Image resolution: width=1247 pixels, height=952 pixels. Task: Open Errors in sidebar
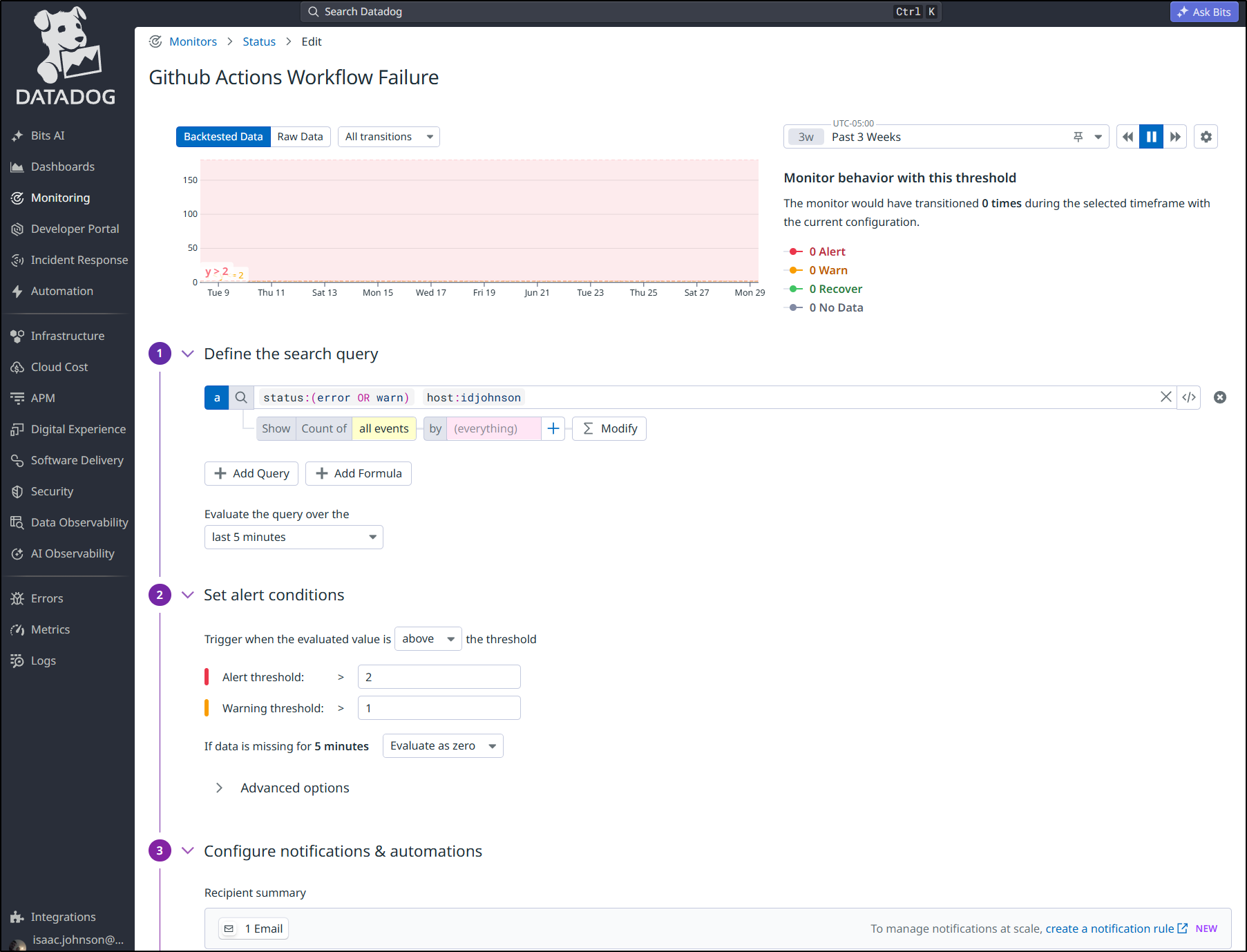(x=46, y=598)
